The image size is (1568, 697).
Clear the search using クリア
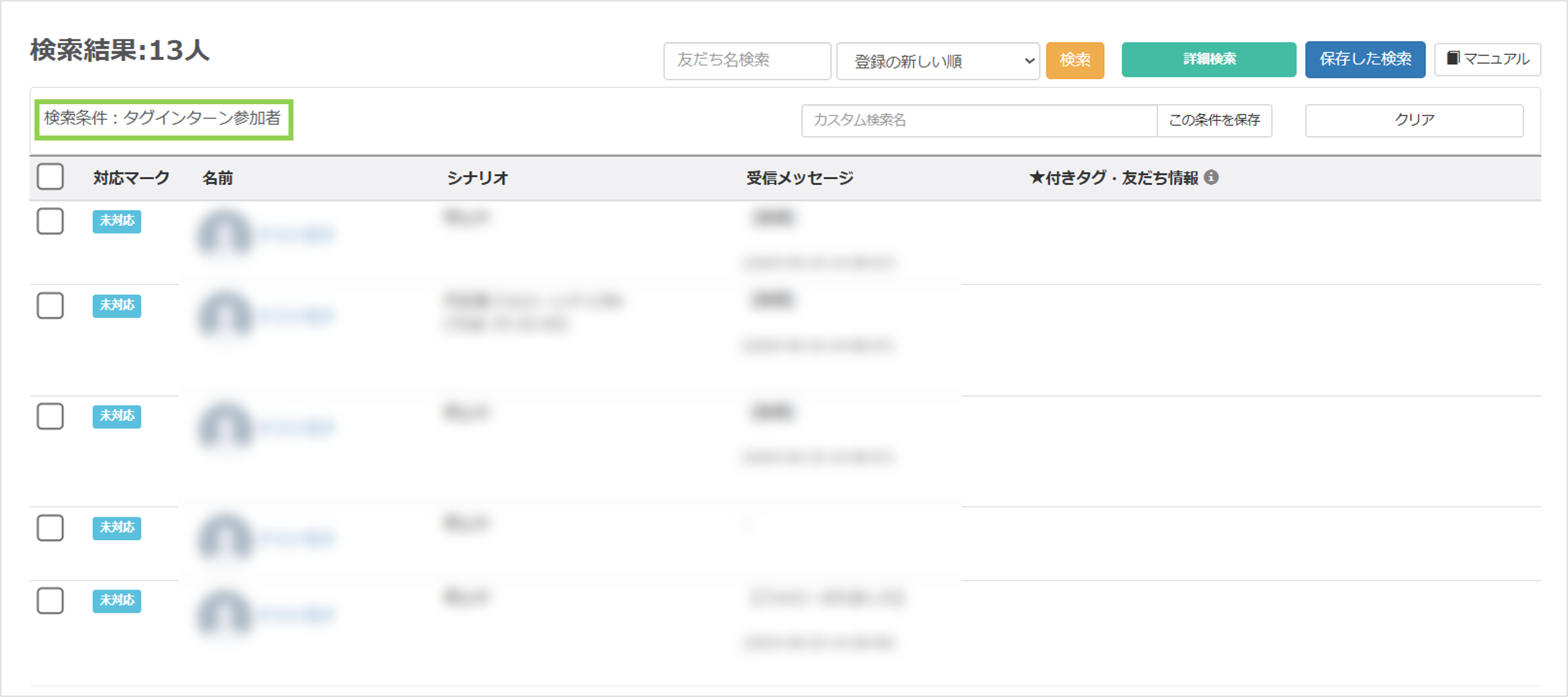(1413, 120)
